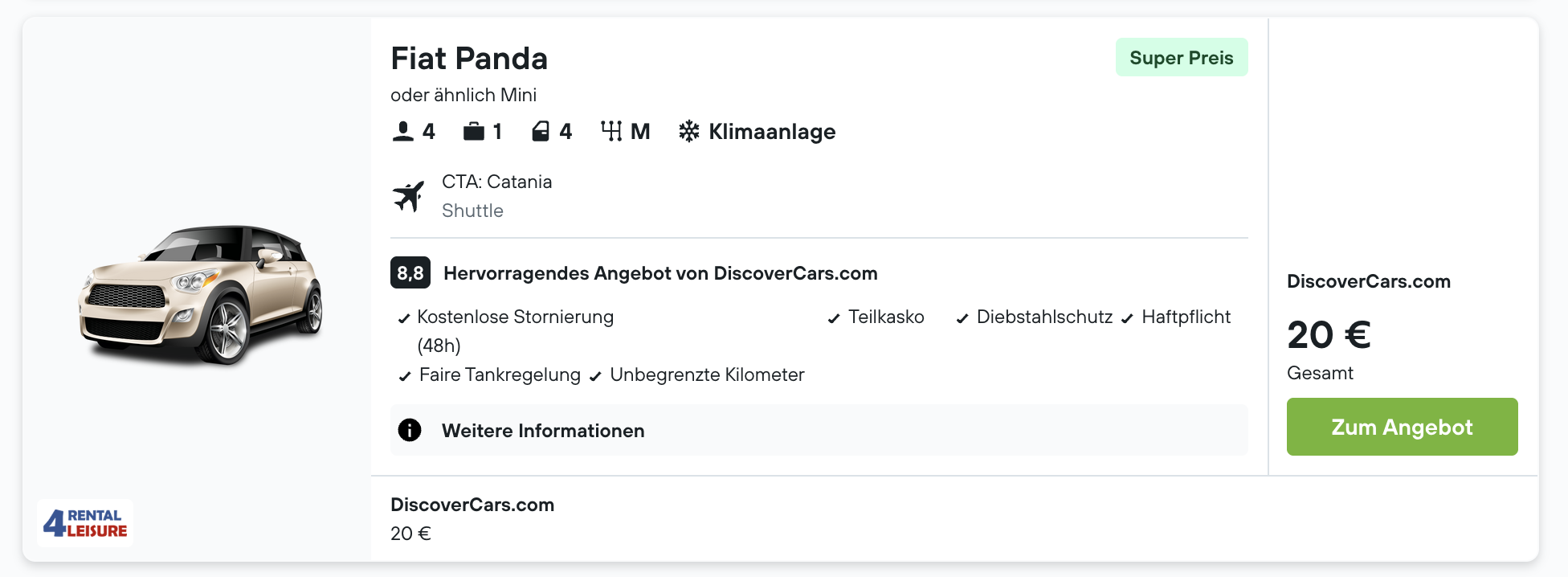Click the 20 € total price
Image resolution: width=1568 pixels, height=577 pixels.
[x=1329, y=335]
